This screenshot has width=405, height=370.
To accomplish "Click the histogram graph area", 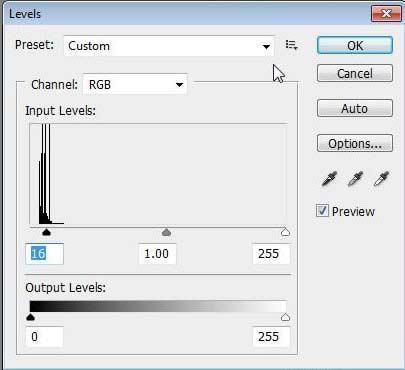I will (158, 175).
